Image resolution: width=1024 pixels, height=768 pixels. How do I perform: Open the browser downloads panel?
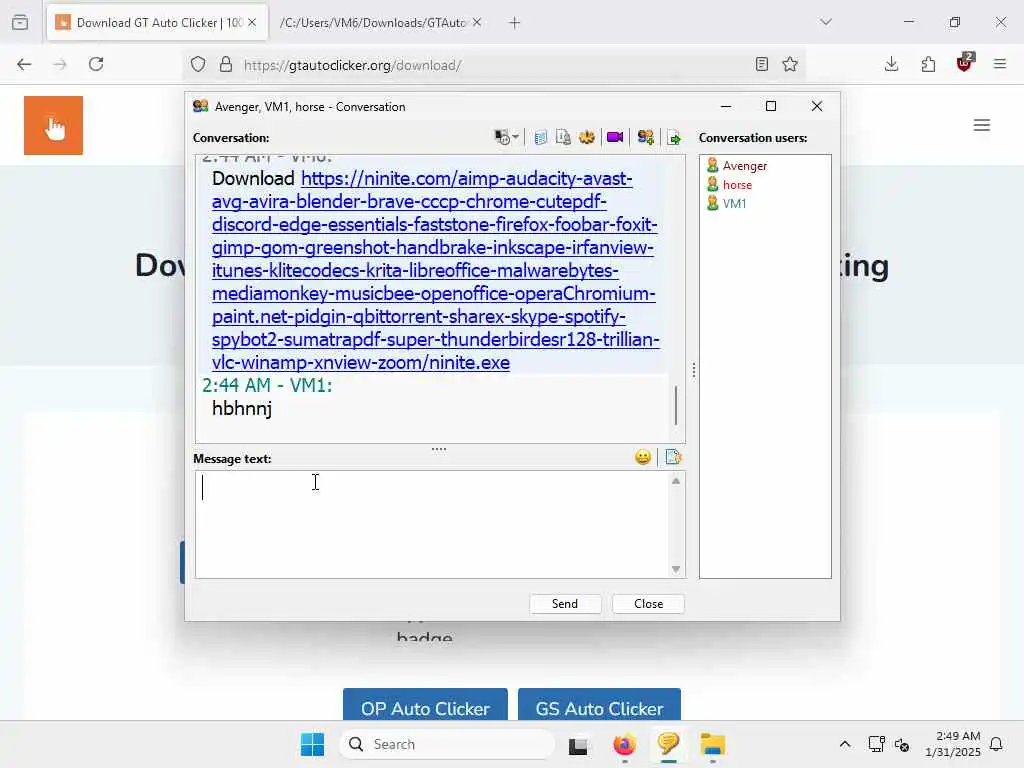891,64
